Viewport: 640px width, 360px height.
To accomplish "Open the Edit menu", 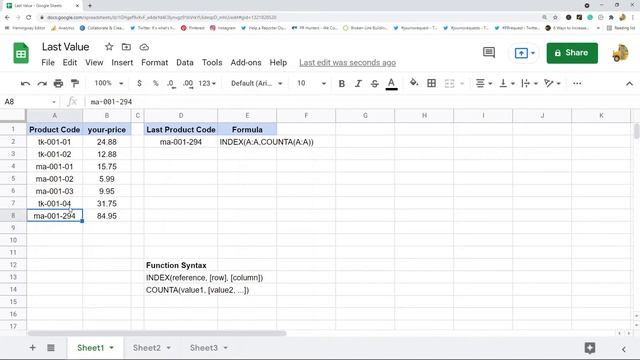I will (x=69, y=62).
